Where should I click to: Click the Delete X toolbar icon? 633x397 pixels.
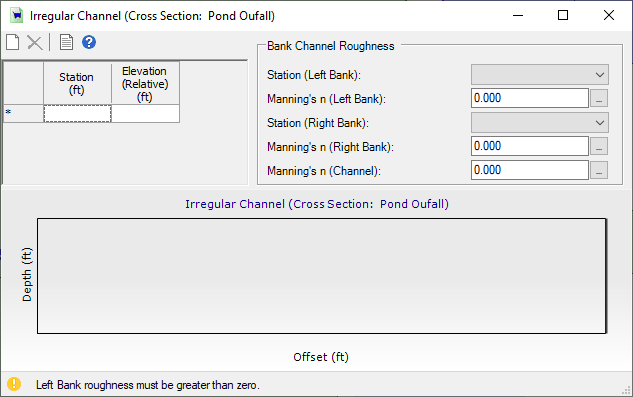pos(35,42)
